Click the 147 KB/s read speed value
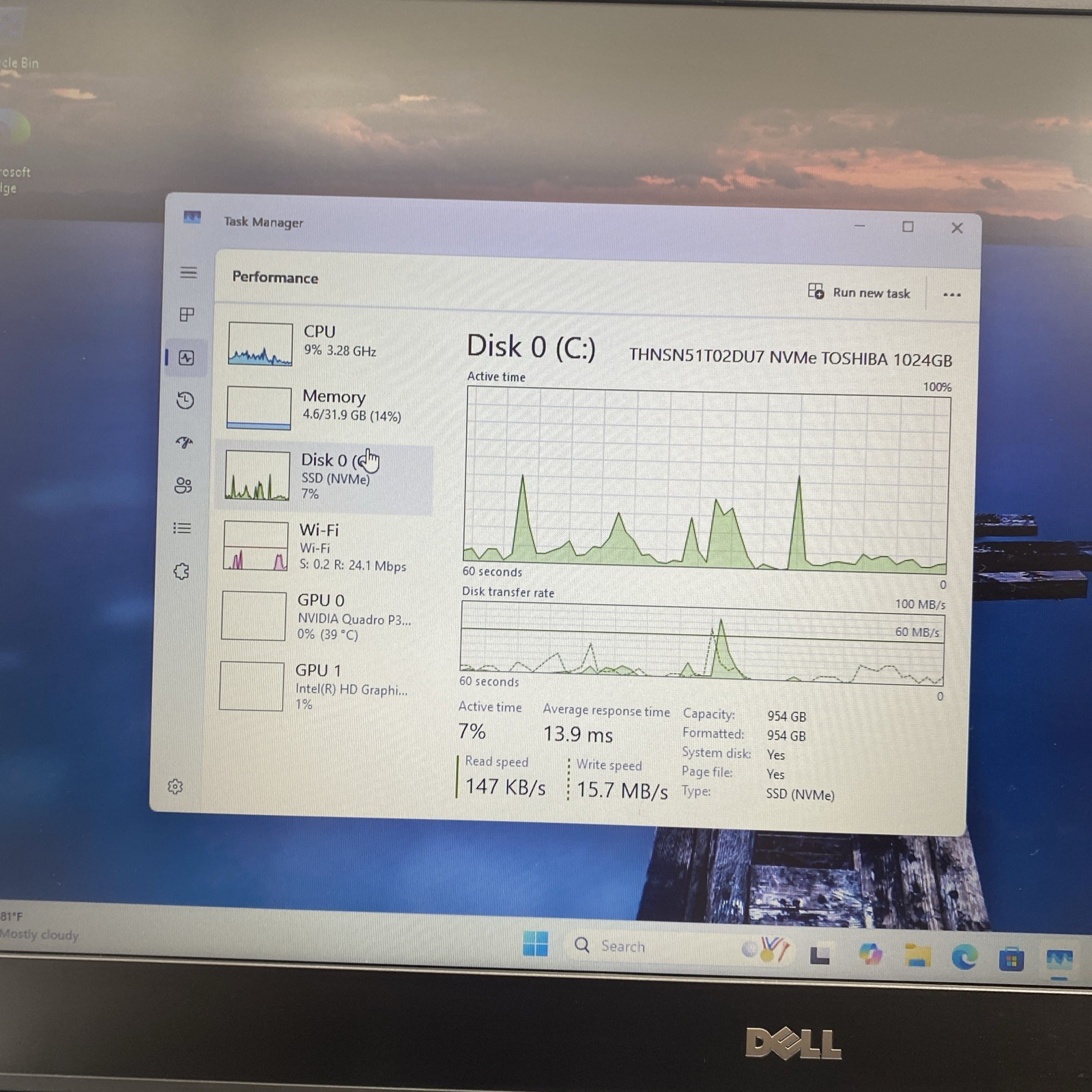This screenshot has width=1092, height=1092. pyautogui.click(x=505, y=787)
